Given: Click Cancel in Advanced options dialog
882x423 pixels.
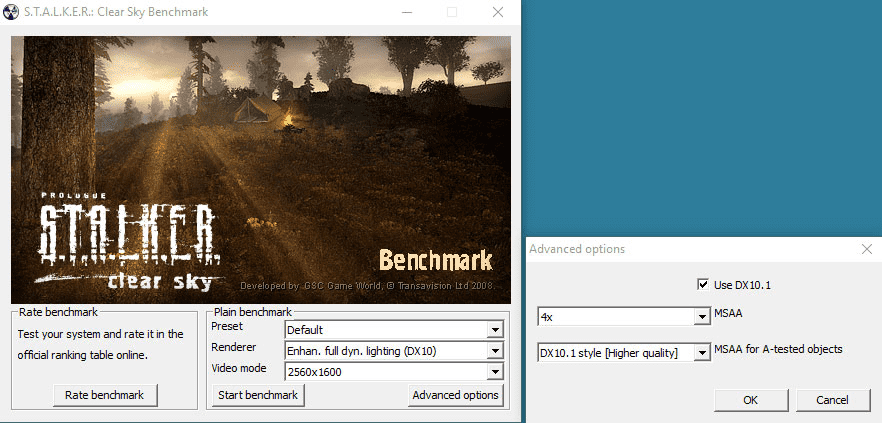Looking at the screenshot, I should pyautogui.click(x=832, y=400).
